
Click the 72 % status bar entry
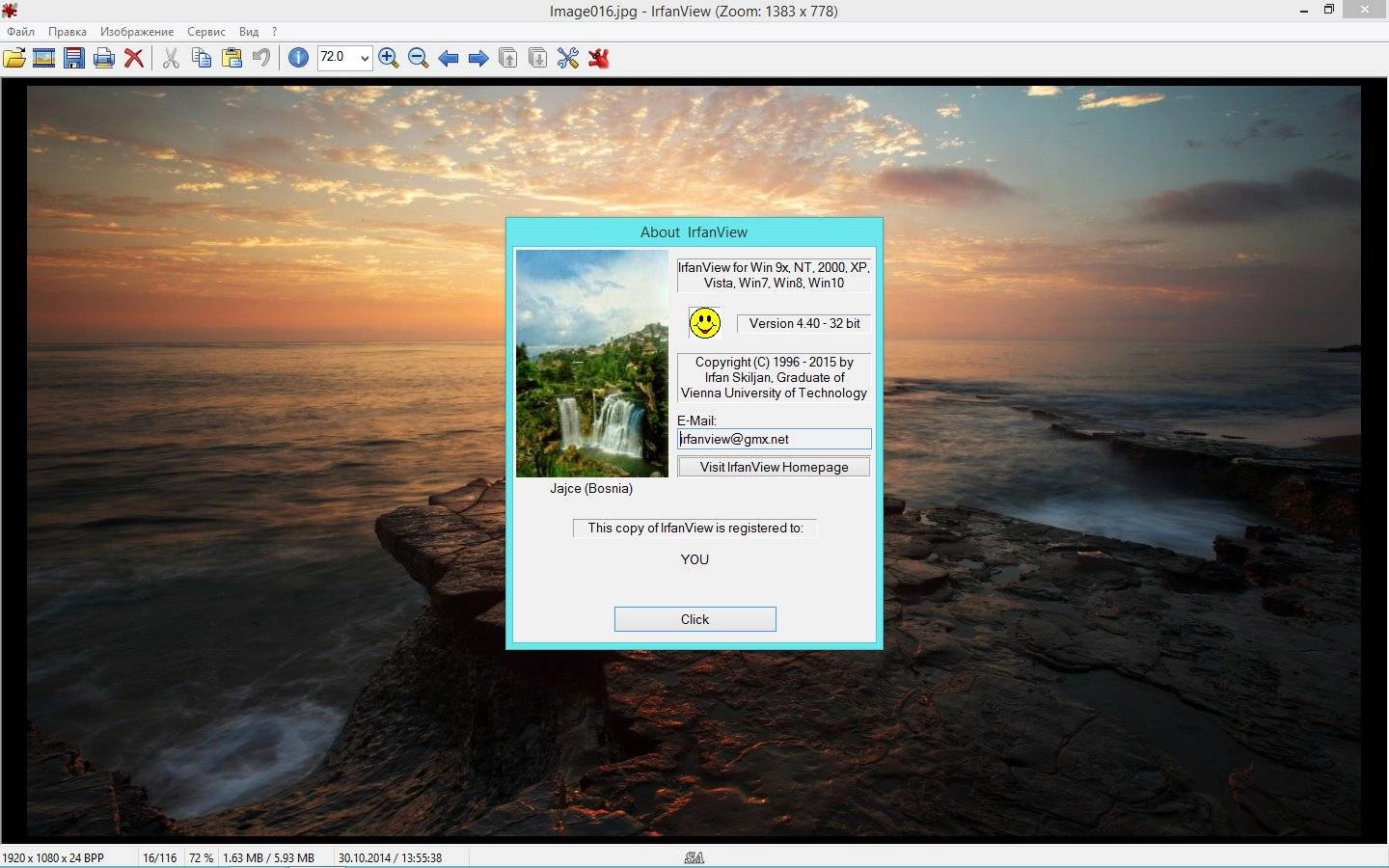pyautogui.click(x=202, y=857)
